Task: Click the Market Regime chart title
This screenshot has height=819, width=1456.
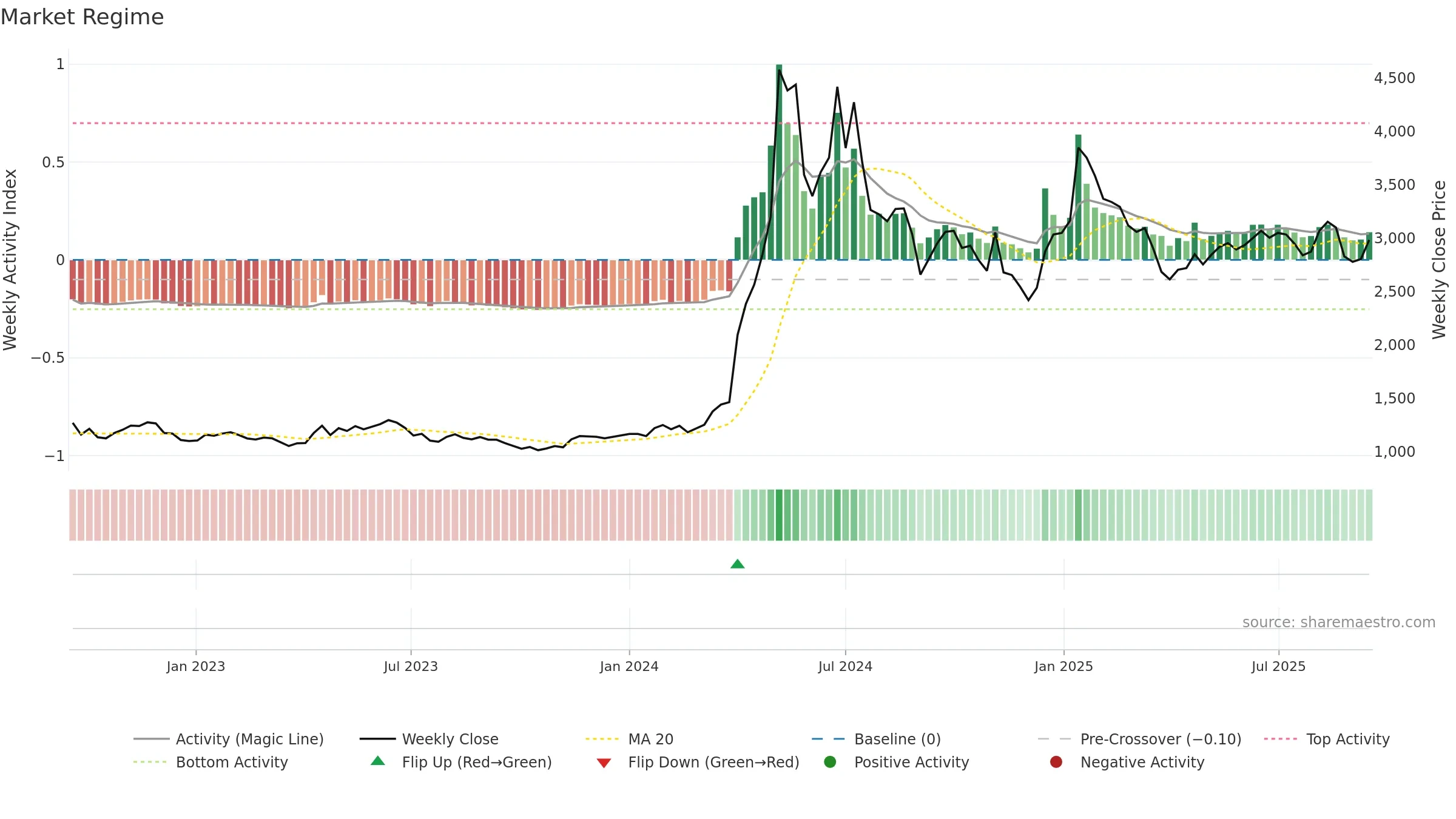Action: 82,17
